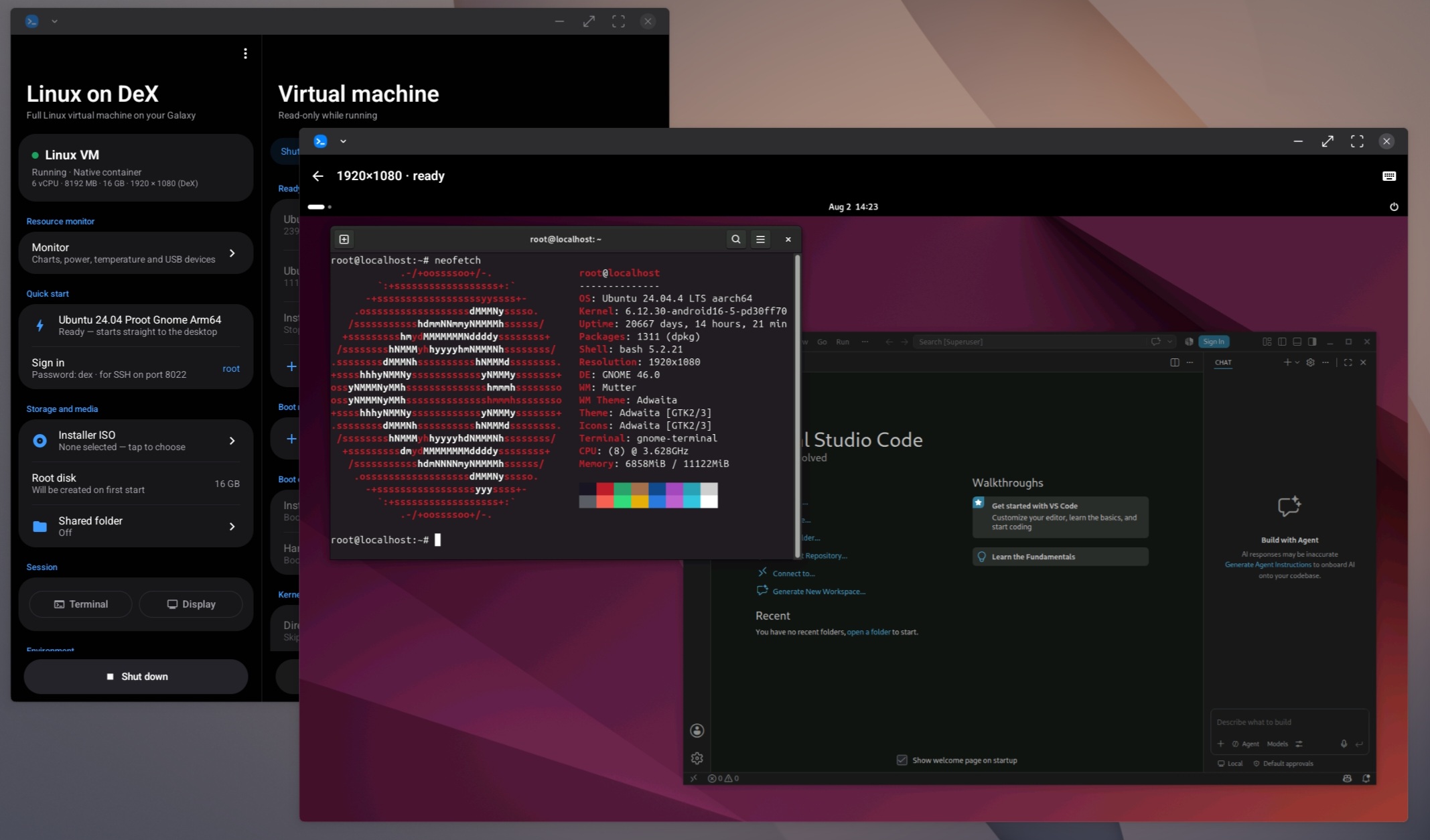Click the white color block in neofetch output
This screenshot has height=840, width=1430.
coord(709,502)
